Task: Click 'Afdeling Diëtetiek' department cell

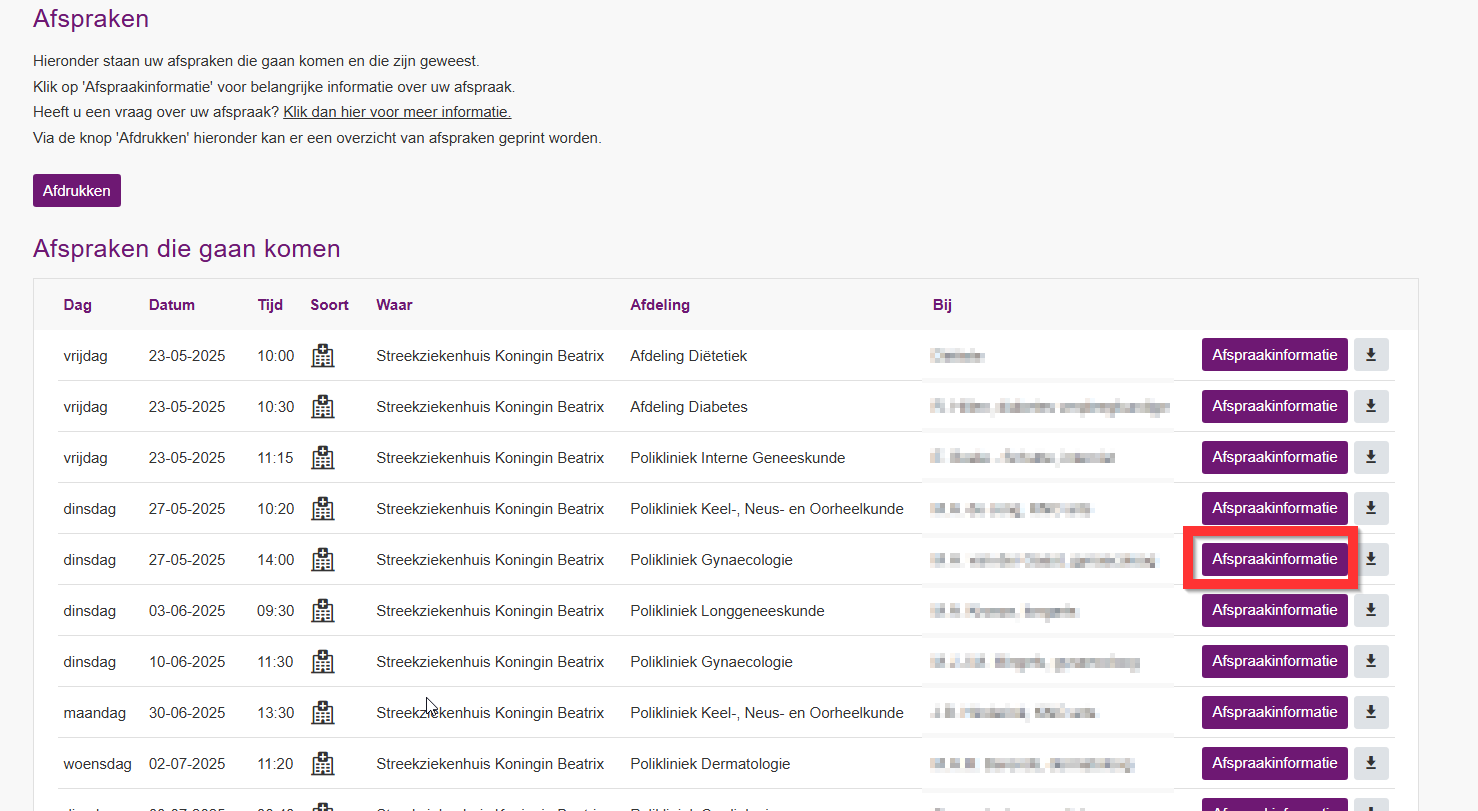Action: [689, 356]
